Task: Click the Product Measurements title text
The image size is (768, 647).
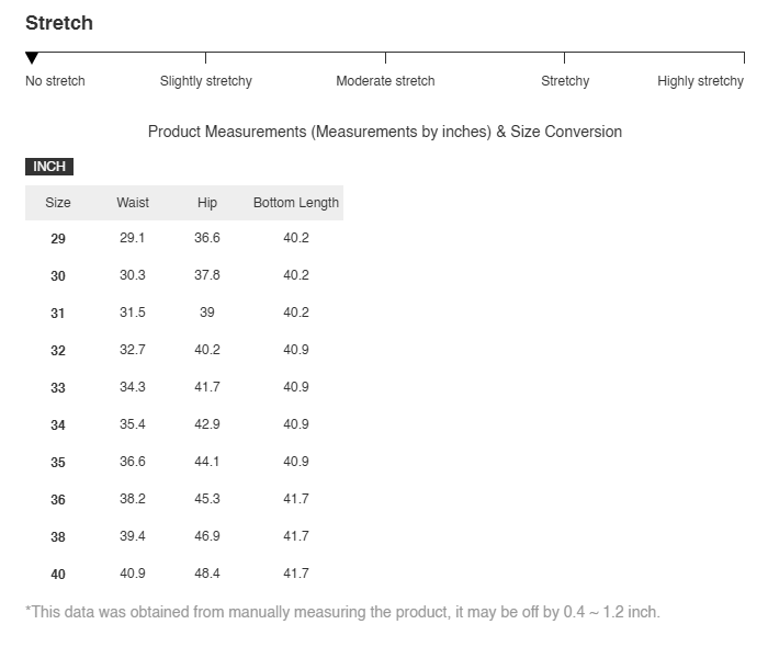Action: 385,132
